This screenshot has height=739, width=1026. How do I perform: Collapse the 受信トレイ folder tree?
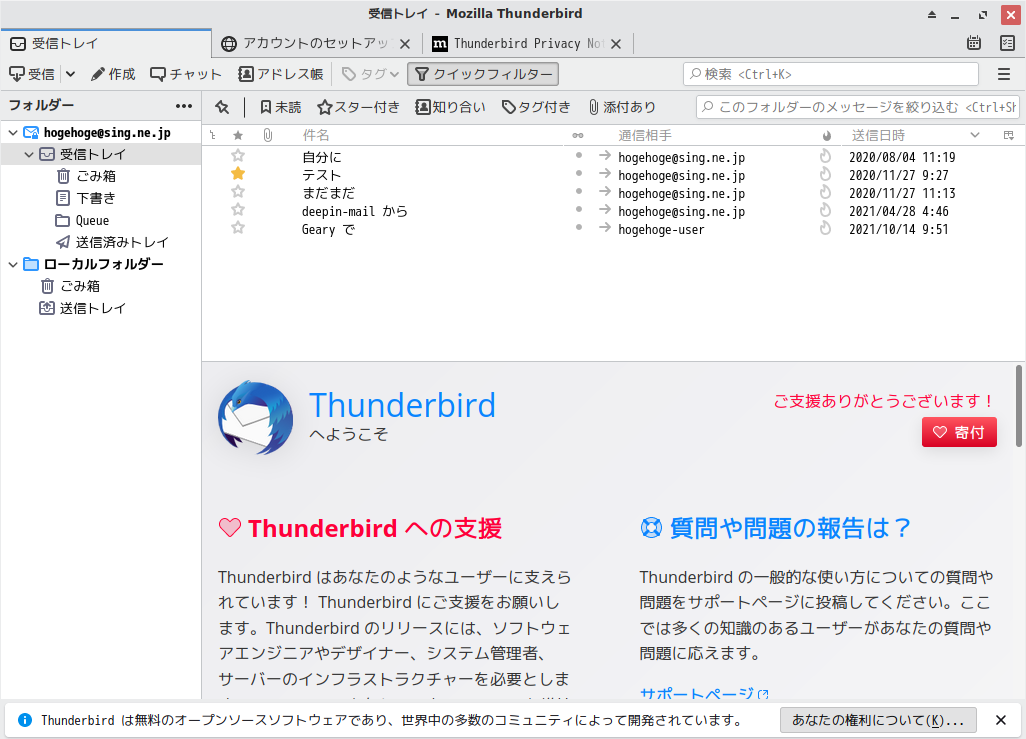[29, 154]
